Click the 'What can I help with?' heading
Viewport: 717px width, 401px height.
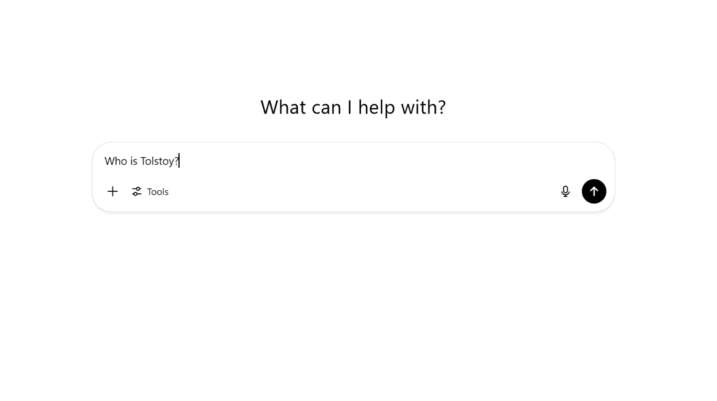[x=353, y=107]
